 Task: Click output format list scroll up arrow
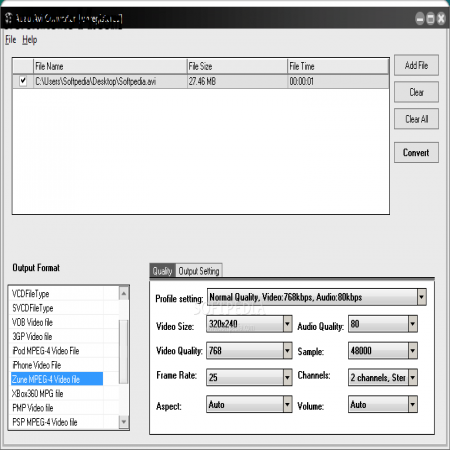124,293
